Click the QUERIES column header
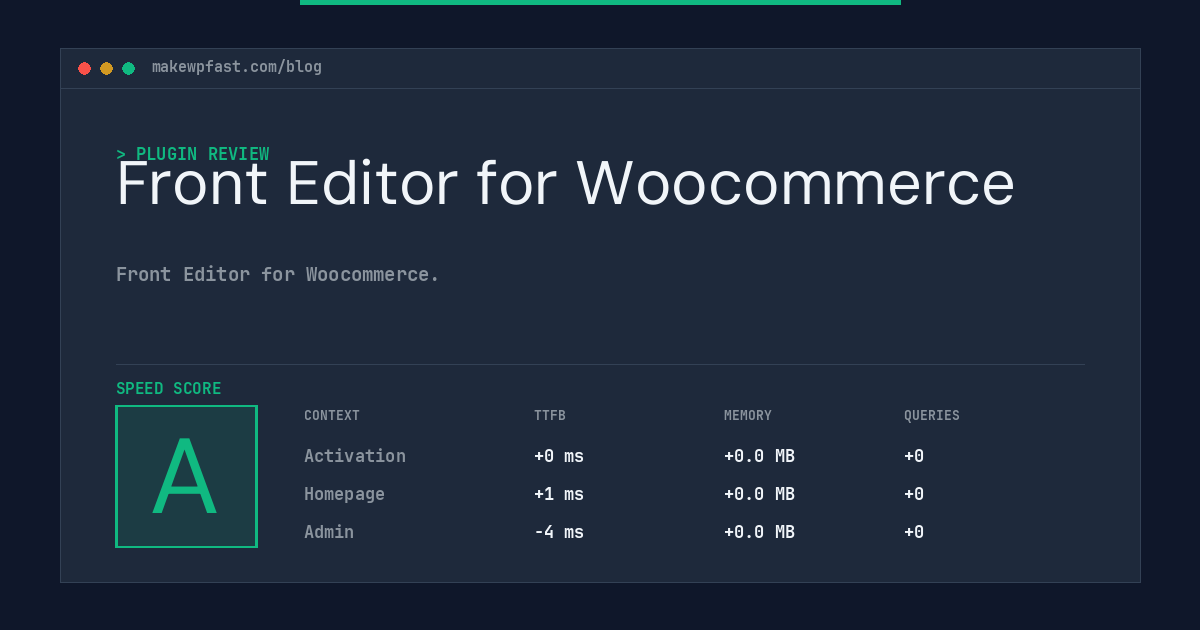This screenshot has width=1200, height=630. point(932,416)
